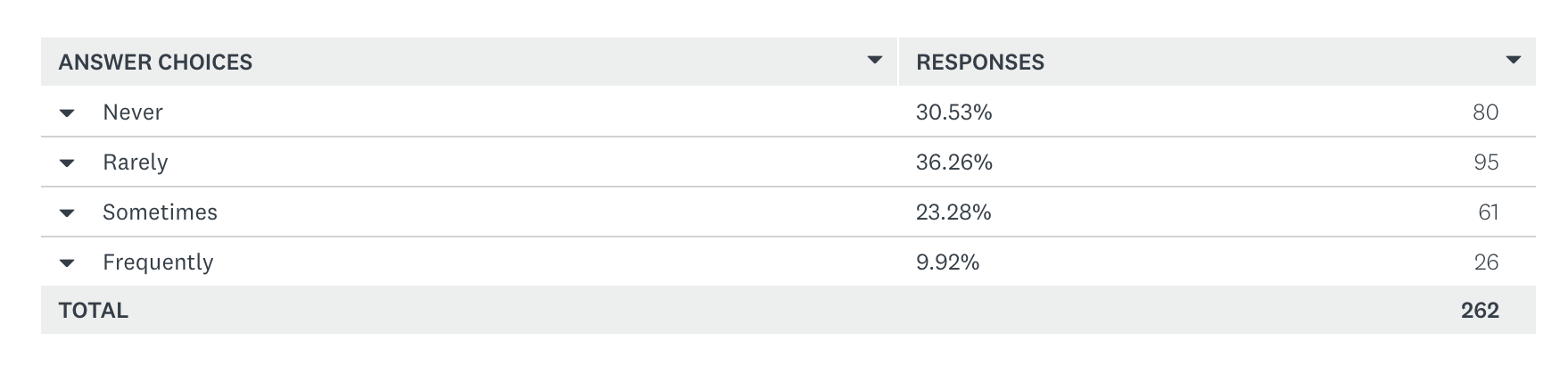Expand the Sometimes row dropdown arrow
Image resolution: width=1568 pixels, height=366 pixels.
click(66, 213)
